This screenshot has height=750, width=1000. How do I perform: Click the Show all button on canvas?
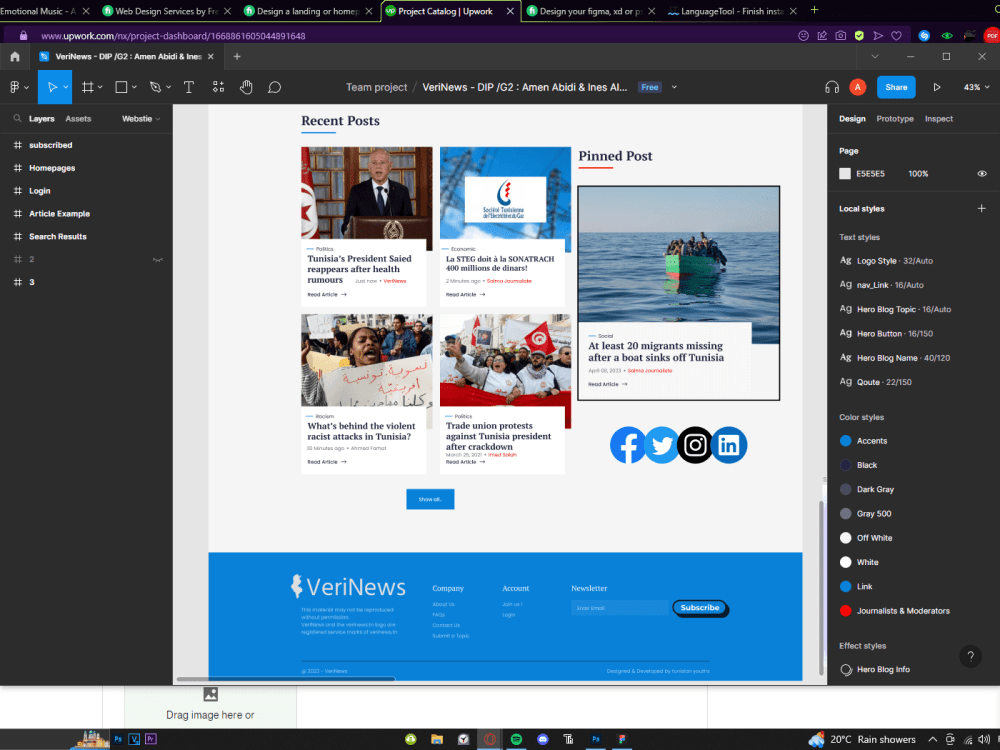pos(430,499)
